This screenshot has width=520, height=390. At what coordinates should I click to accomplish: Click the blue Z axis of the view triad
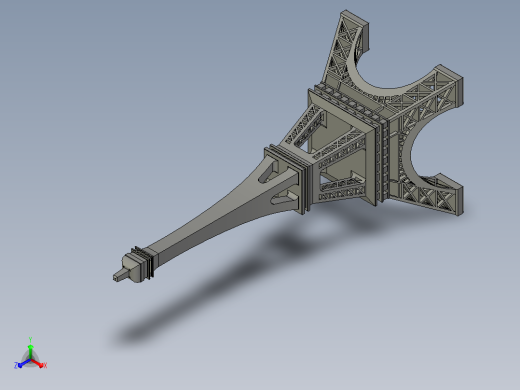tap(22, 364)
